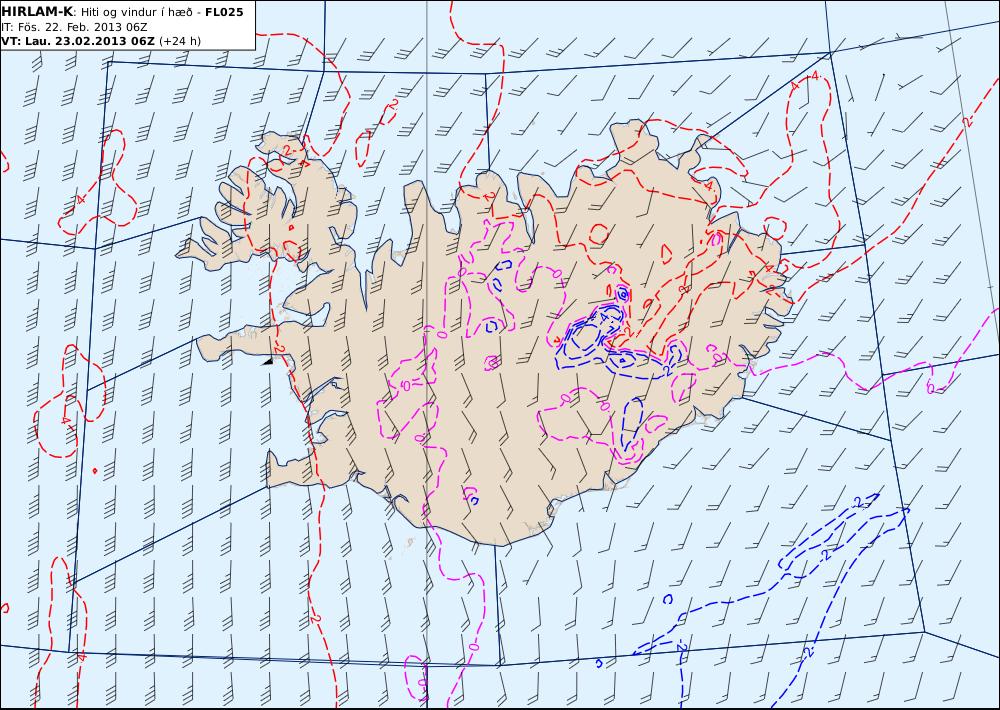The width and height of the screenshot is (1000, 710).
Task: Click the small black triangle marker on the west coast
Action: tap(268, 361)
